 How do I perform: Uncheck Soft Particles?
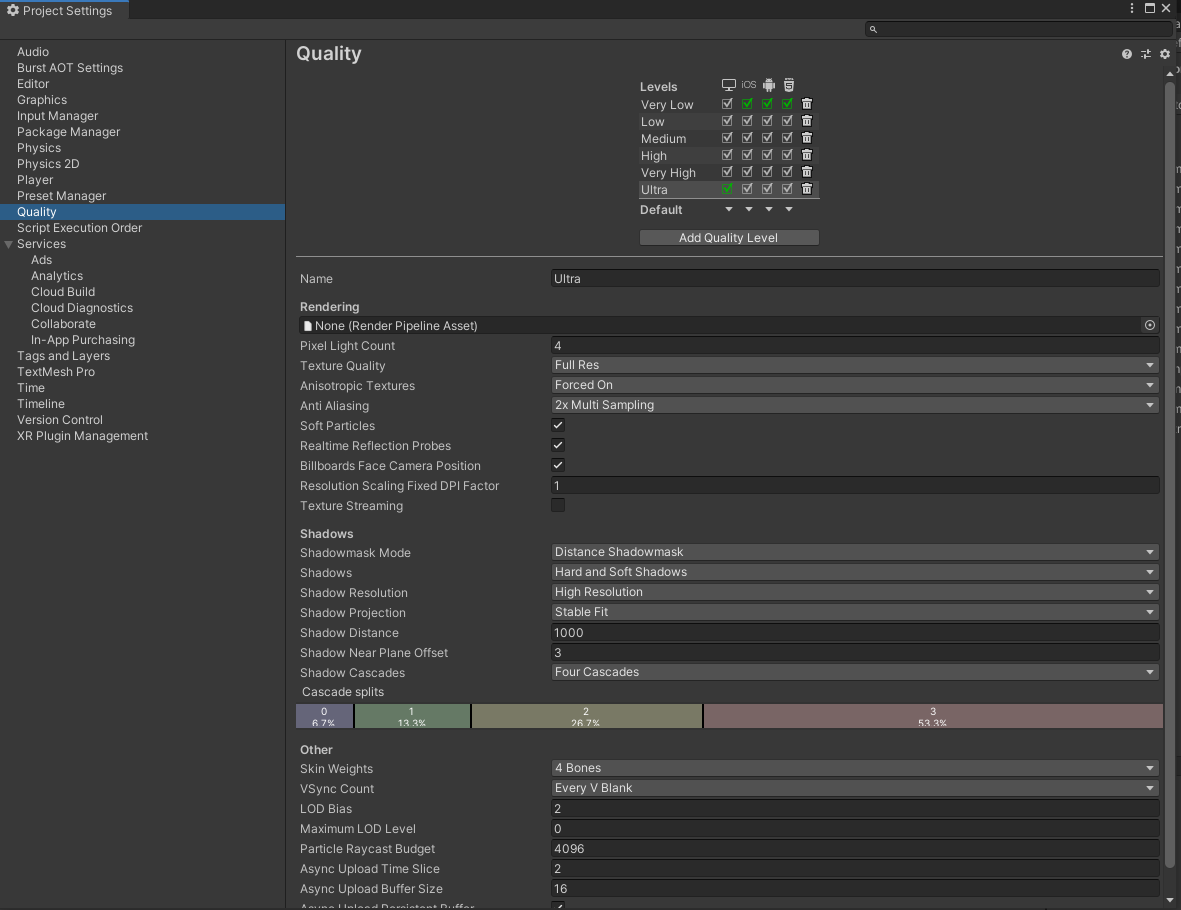(x=557, y=425)
